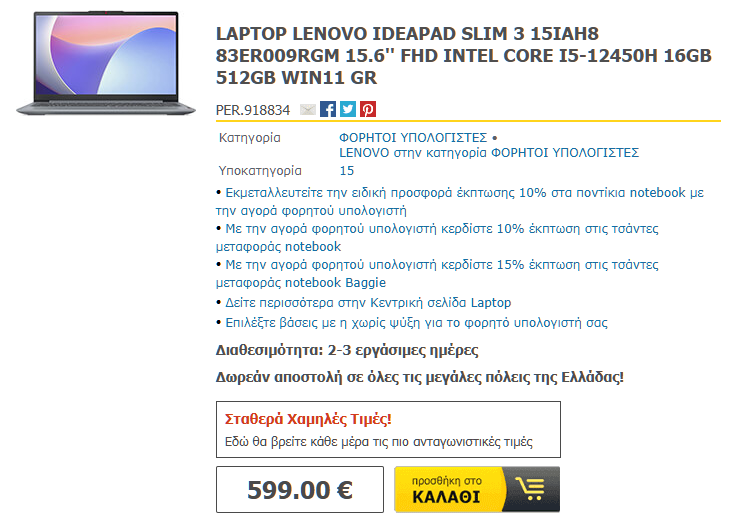Screen dimensions: 750x513
Task: Open 10% carrying bags discount offer
Action: click(x=437, y=238)
